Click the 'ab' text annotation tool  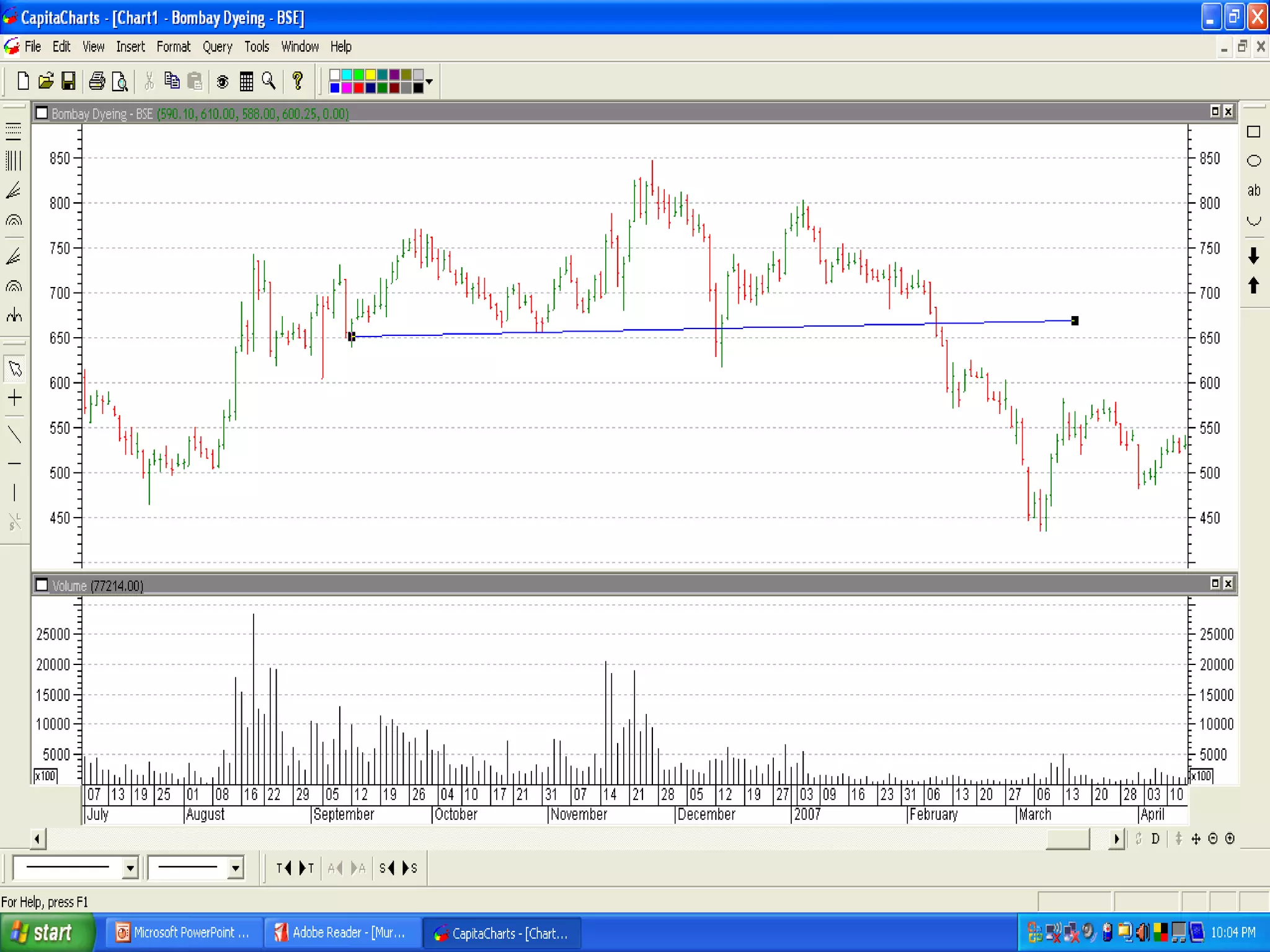1253,190
